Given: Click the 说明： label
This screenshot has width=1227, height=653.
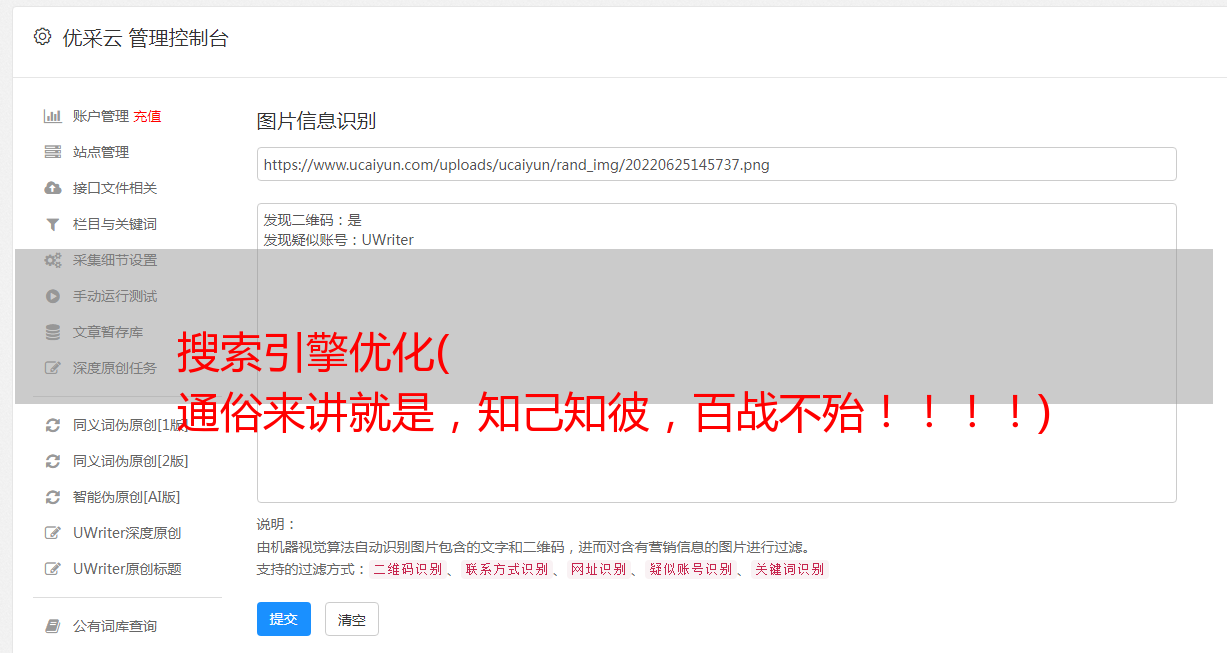Looking at the screenshot, I should click(x=277, y=524).
